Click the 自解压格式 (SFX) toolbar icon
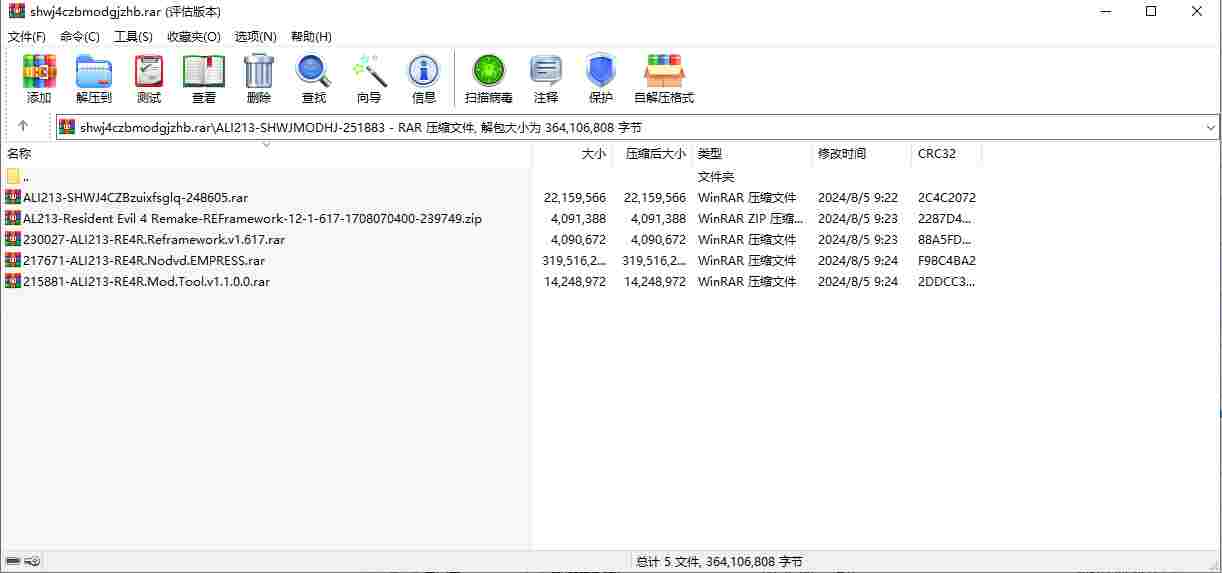The image size is (1222, 573). tap(664, 71)
